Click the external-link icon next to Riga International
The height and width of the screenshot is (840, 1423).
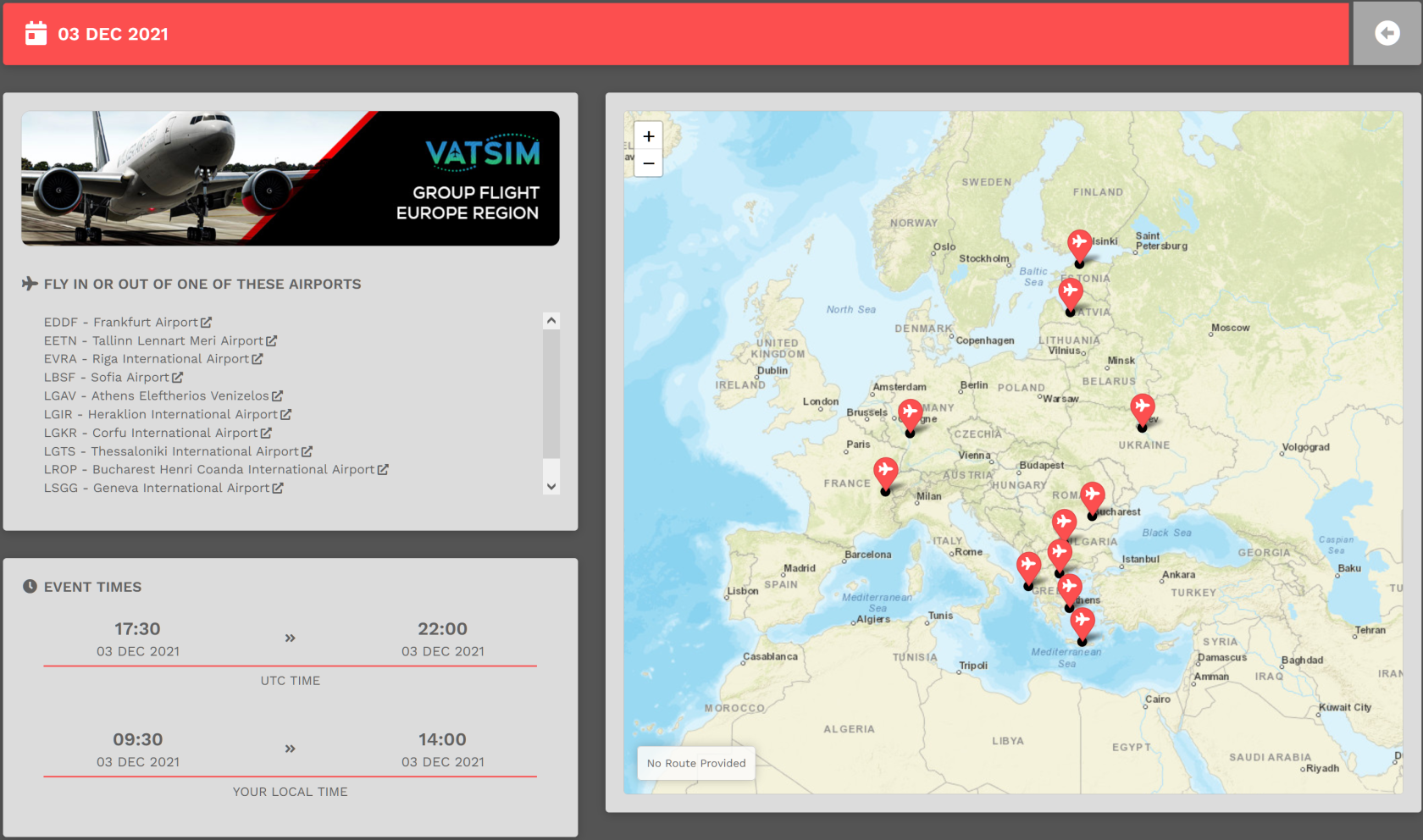[x=257, y=359]
